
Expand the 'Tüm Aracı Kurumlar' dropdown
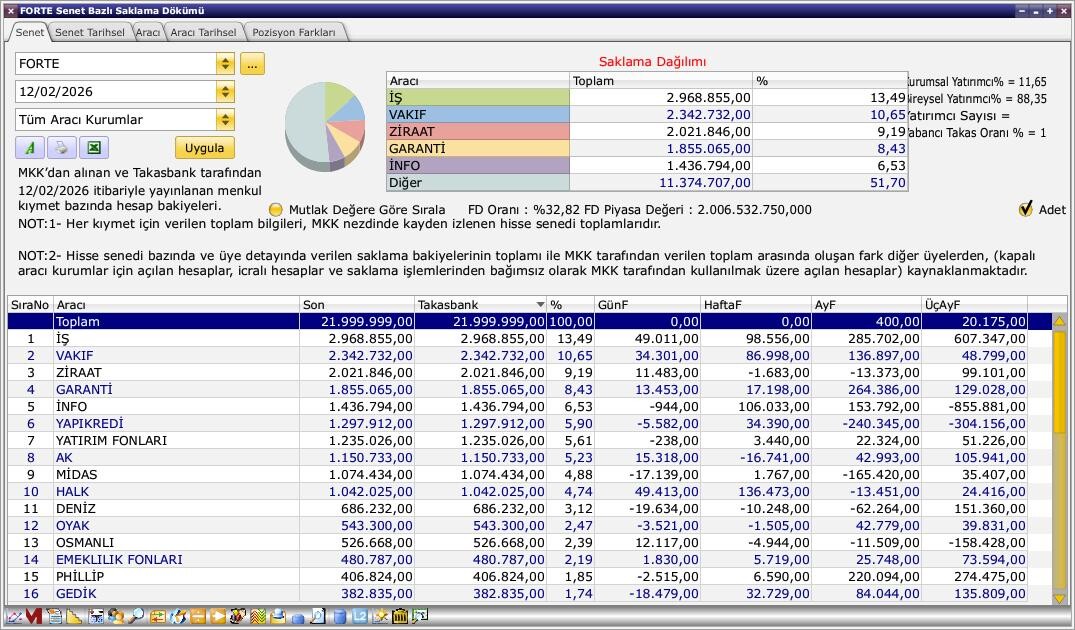(x=225, y=120)
